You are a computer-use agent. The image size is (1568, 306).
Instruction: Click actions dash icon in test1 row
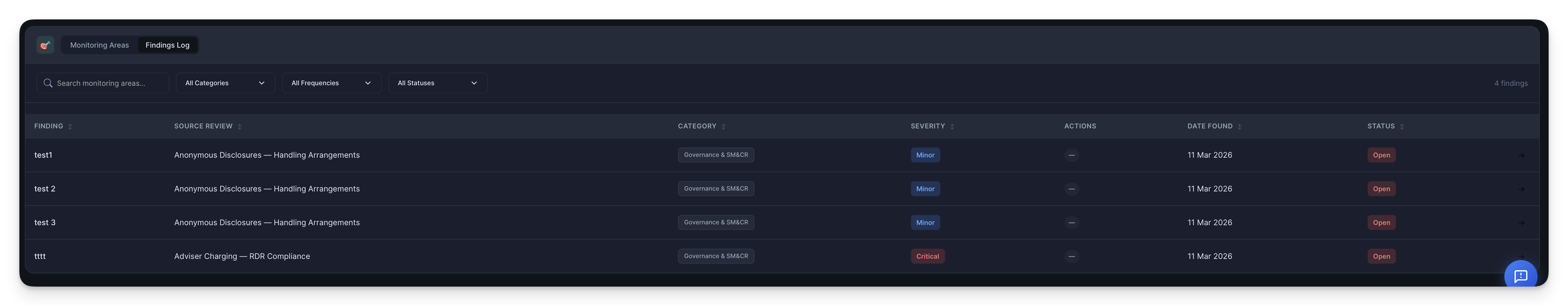pos(1071,156)
